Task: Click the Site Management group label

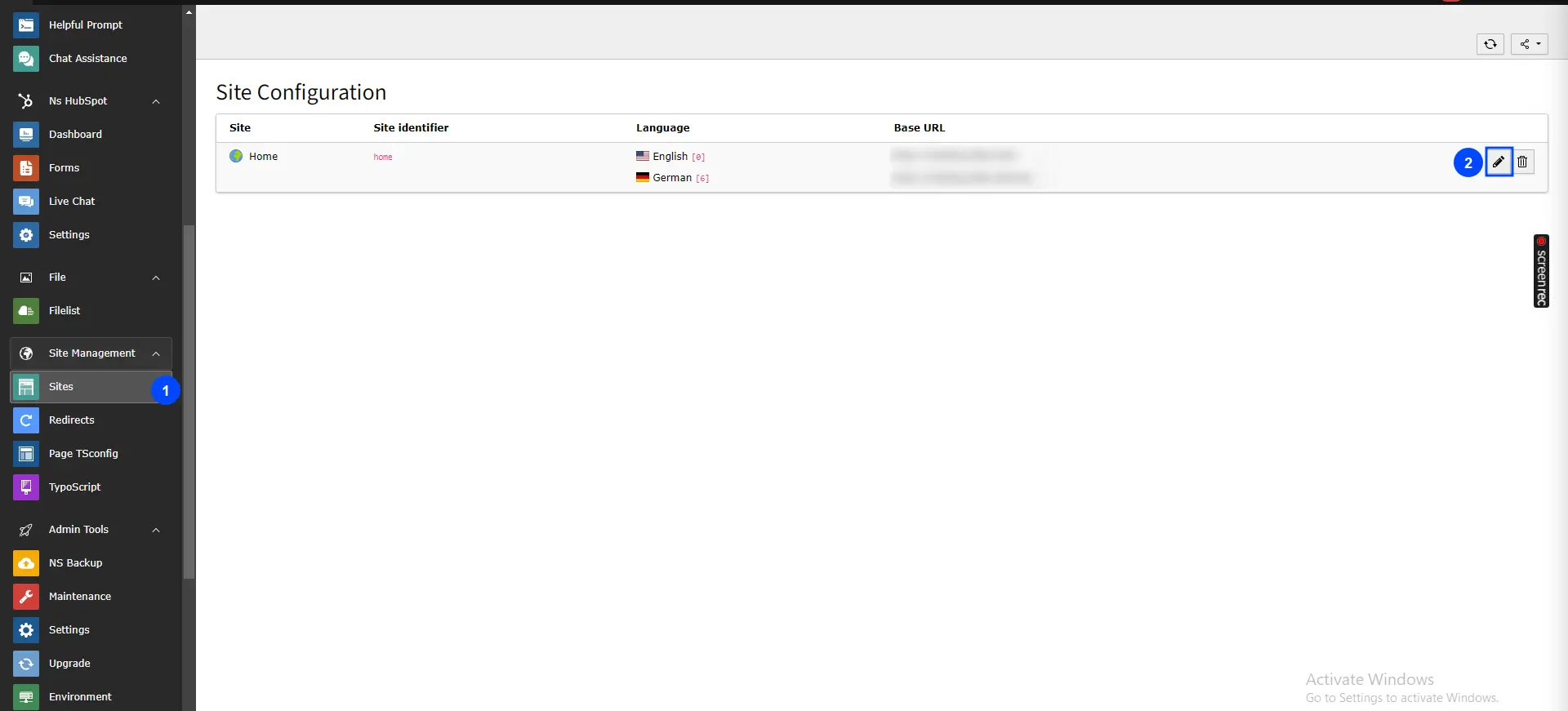Action: click(x=92, y=353)
